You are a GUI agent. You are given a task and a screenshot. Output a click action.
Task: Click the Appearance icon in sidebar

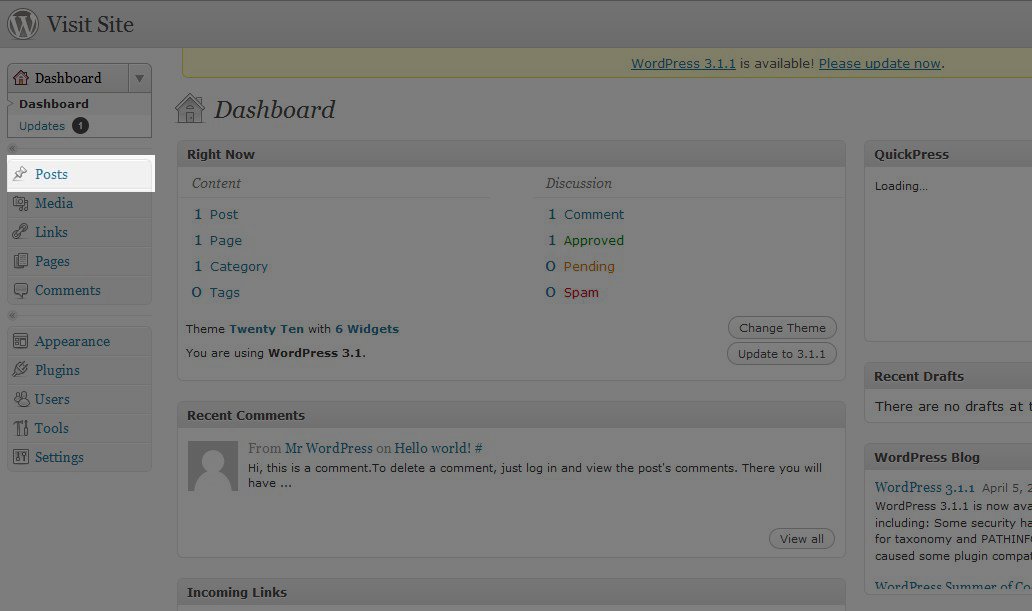20,341
